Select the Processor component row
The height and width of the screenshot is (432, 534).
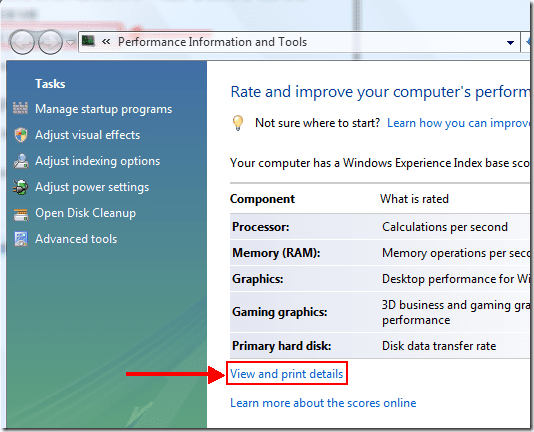pyautogui.click(x=380, y=227)
